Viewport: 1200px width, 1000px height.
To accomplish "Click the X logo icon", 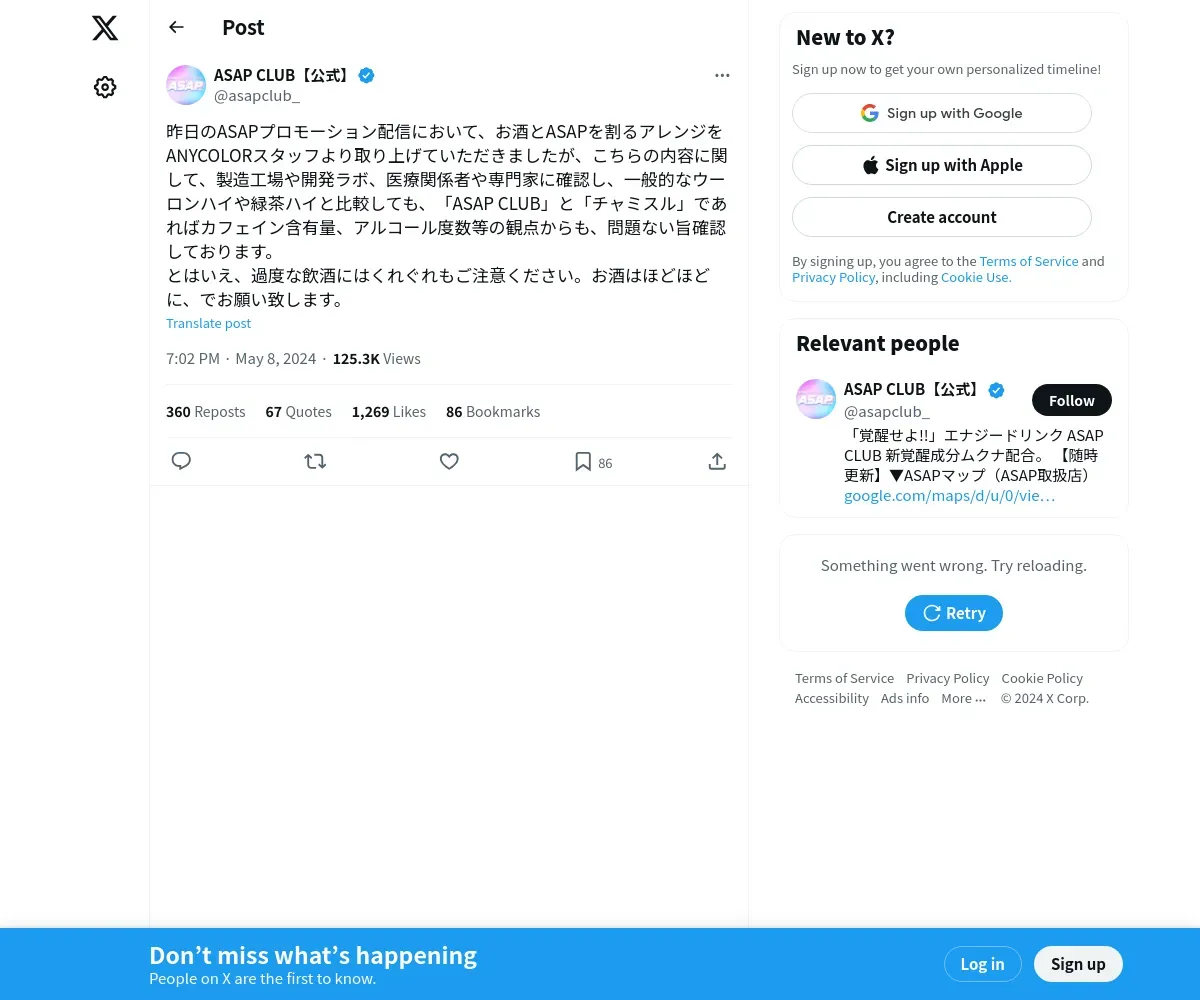I will [x=105, y=28].
